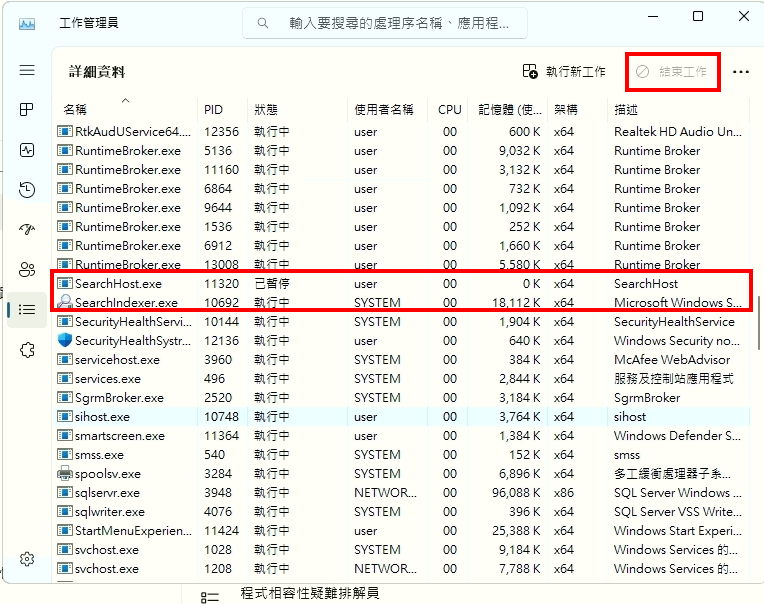Open Services puzzle icon in sidebar
The width and height of the screenshot is (764, 604).
pyautogui.click(x=27, y=350)
